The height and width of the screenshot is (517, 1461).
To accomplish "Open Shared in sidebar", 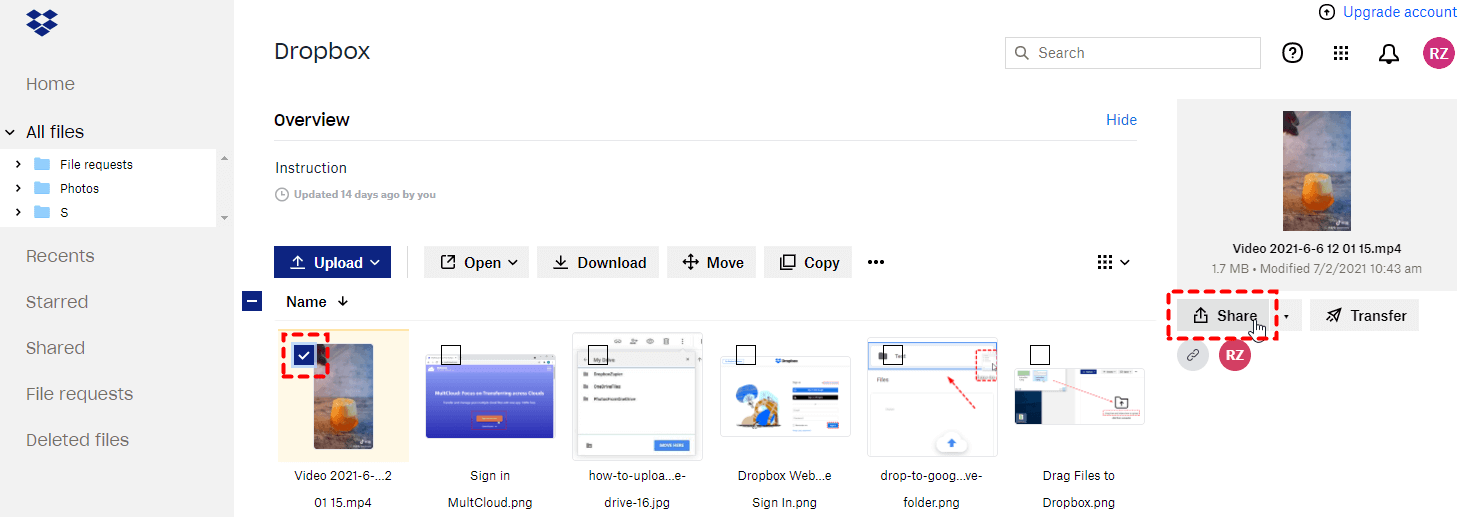I will point(55,348).
